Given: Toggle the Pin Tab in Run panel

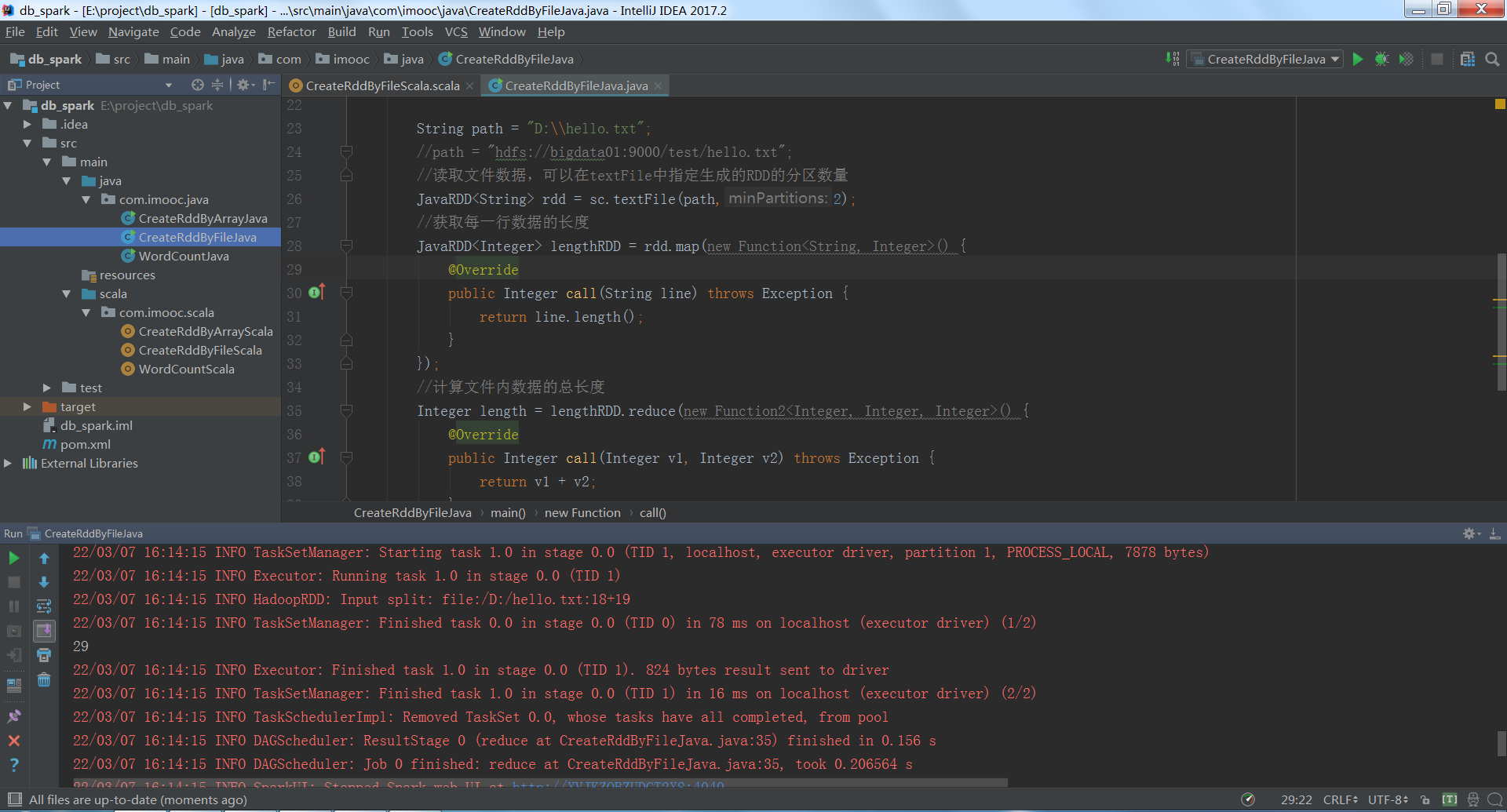Looking at the screenshot, I should click(14, 716).
